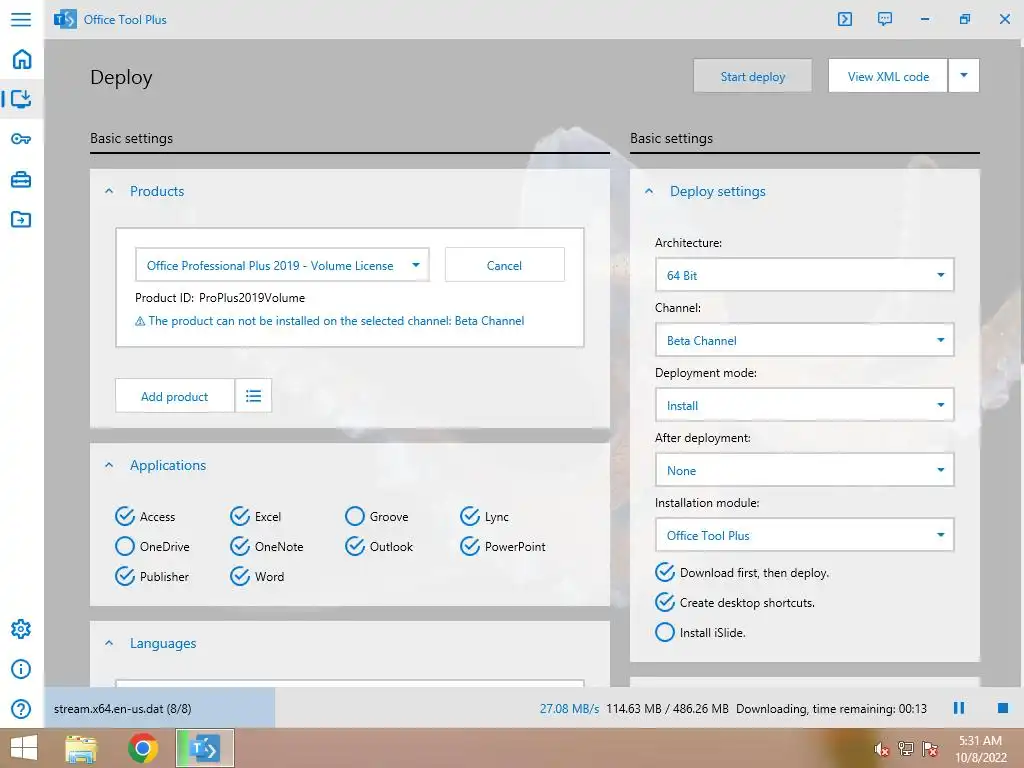Open the Installation module dropdown
The image size is (1024, 768).
click(805, 535)
